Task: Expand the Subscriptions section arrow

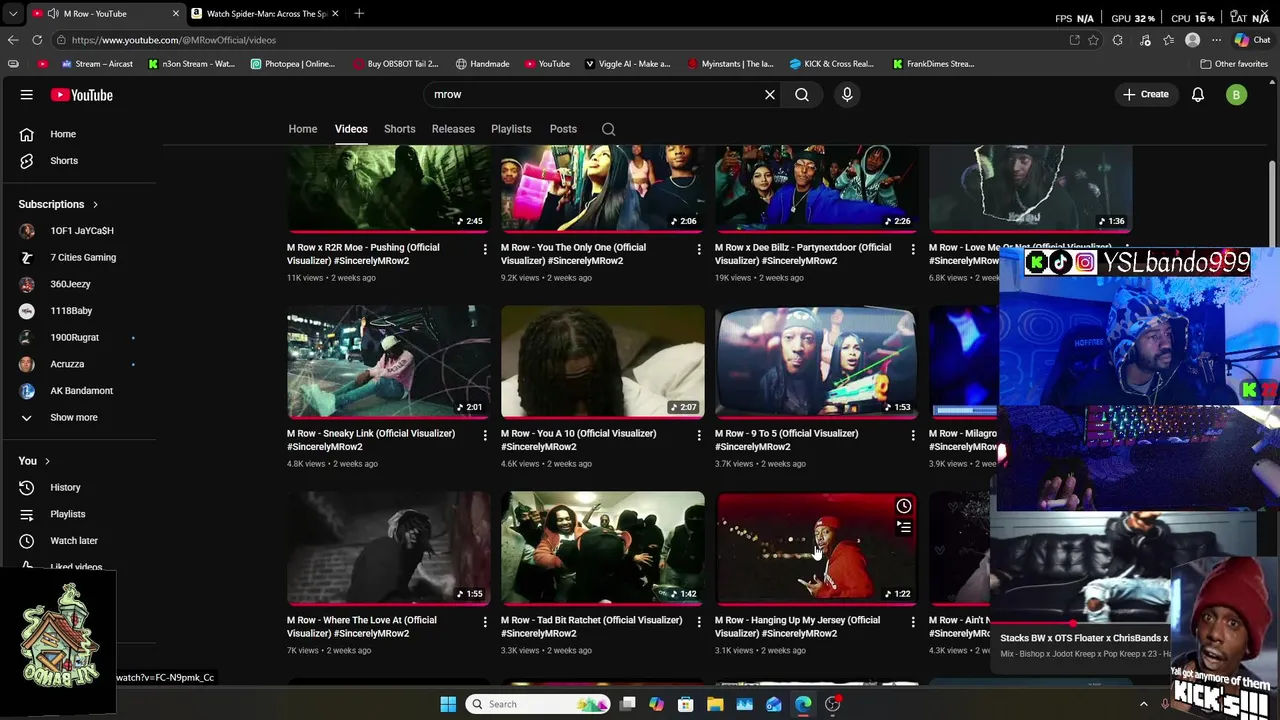Action: (x=95, y=204)
